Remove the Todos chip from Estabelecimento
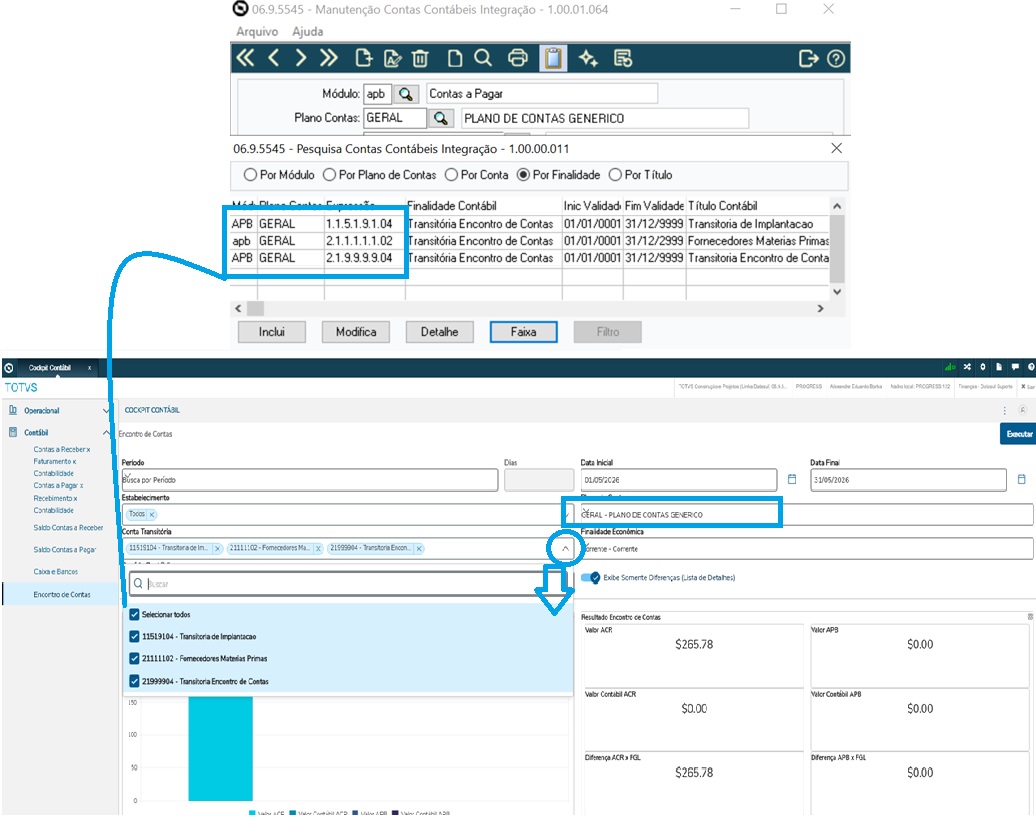This screenshot has width=1036, height=833. 151,514
